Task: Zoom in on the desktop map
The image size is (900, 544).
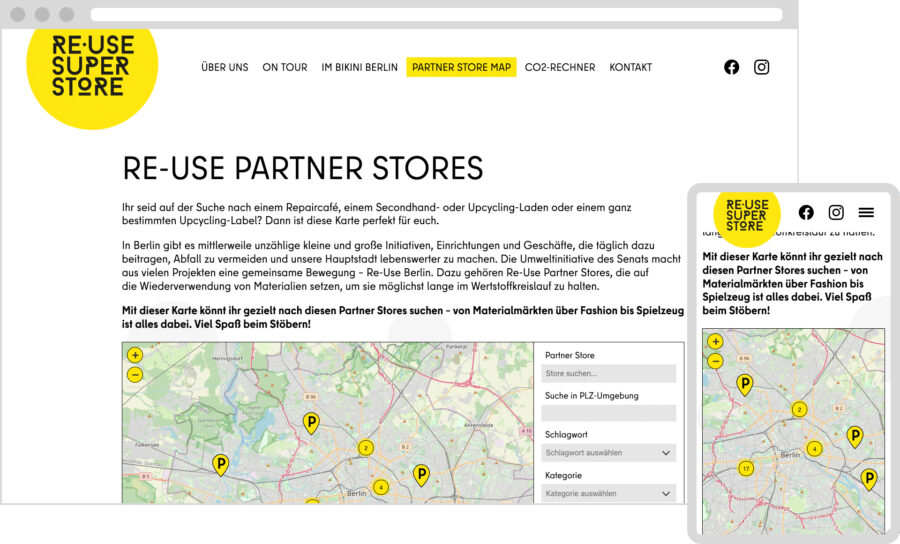Action: tap(135, 355)
